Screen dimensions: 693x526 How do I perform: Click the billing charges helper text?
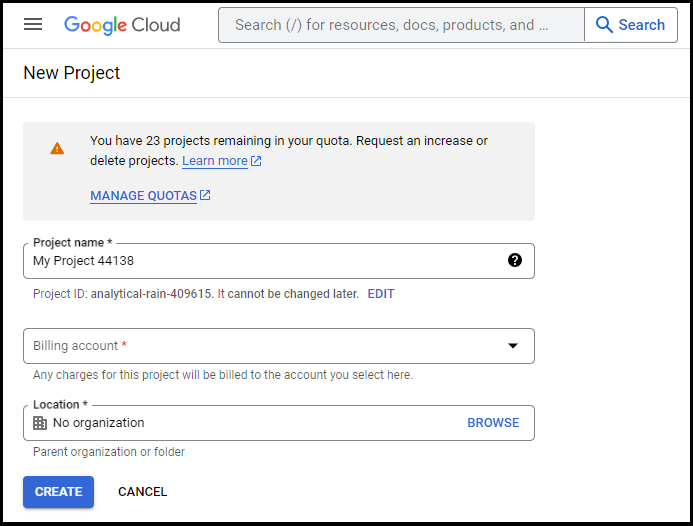(x=223, y=375)
